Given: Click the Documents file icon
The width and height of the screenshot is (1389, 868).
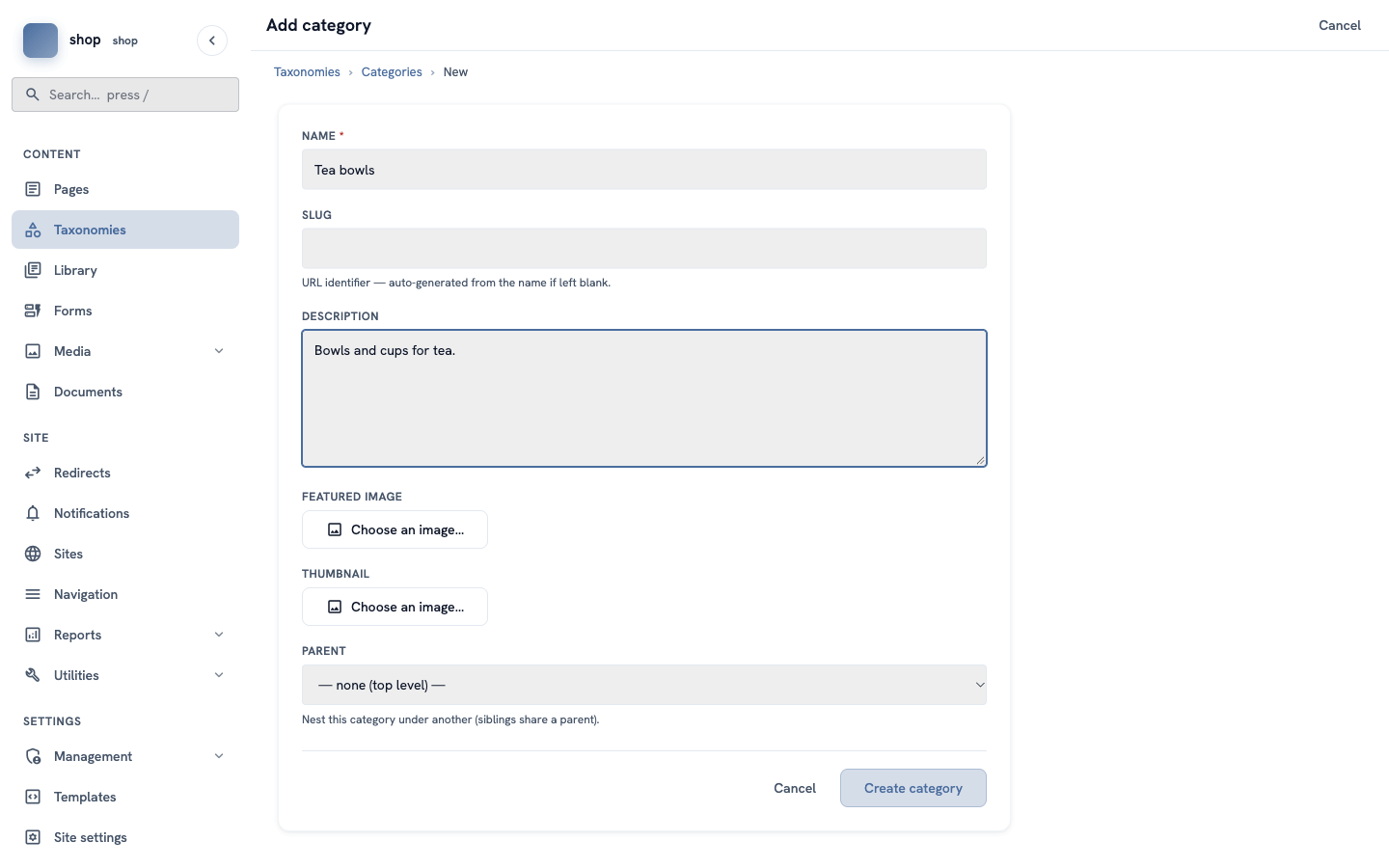Looking at the screenshot, I should coord(33,392).
